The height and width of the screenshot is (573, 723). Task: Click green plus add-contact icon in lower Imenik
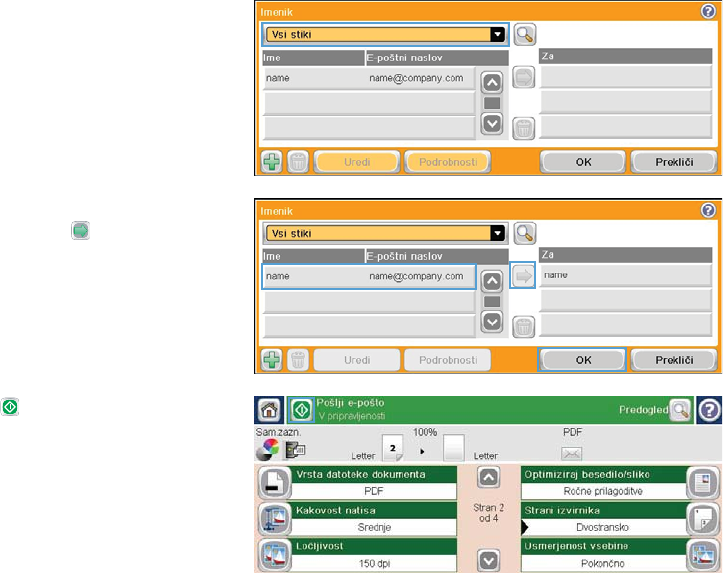coord(272,360)
